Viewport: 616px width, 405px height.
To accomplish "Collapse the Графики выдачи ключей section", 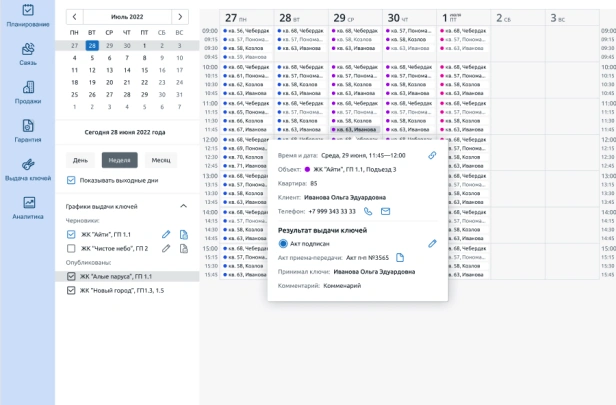I will 182,206.
